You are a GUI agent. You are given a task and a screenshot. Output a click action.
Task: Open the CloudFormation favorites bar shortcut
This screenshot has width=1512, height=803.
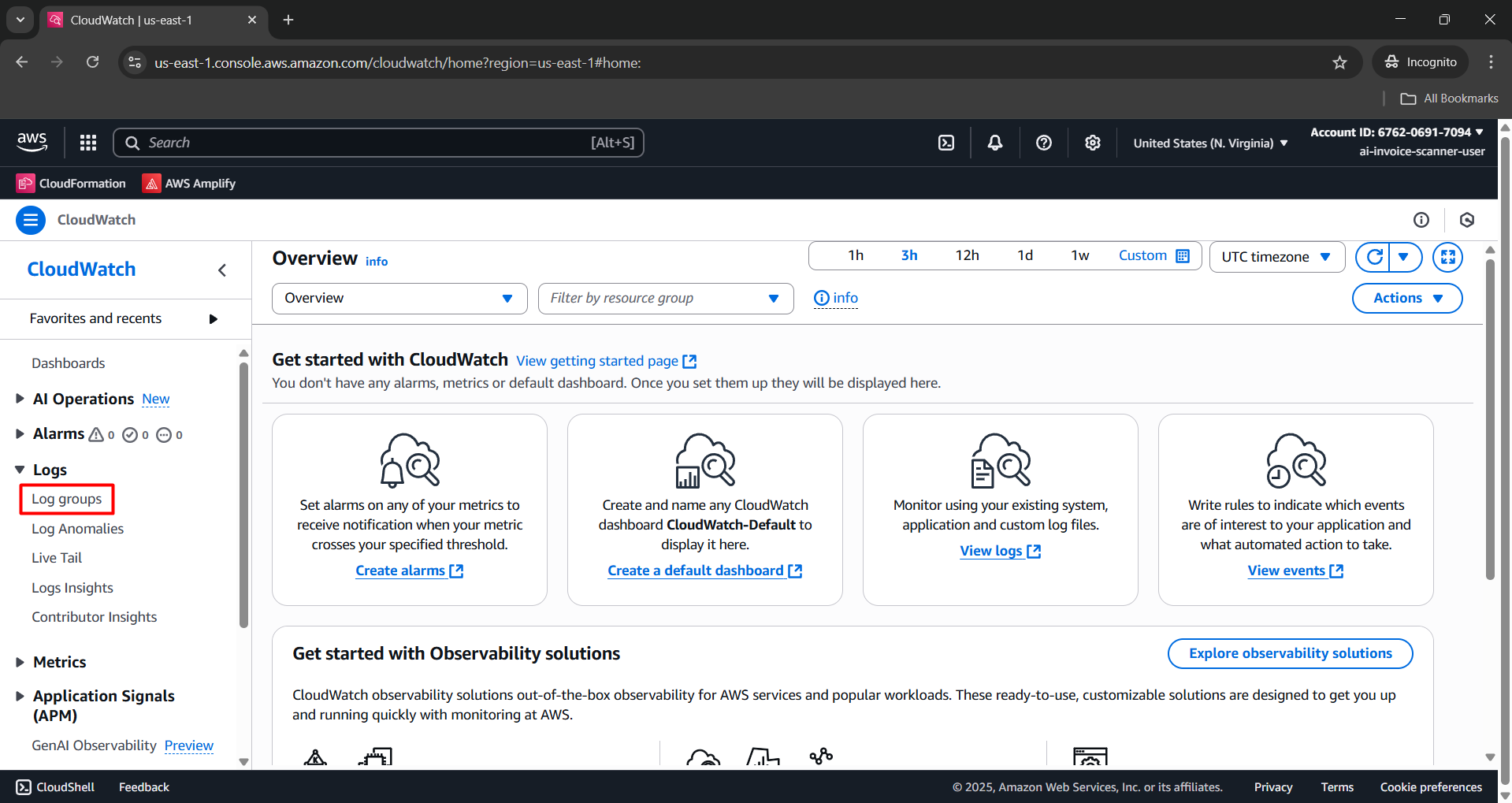click(70, 183)
